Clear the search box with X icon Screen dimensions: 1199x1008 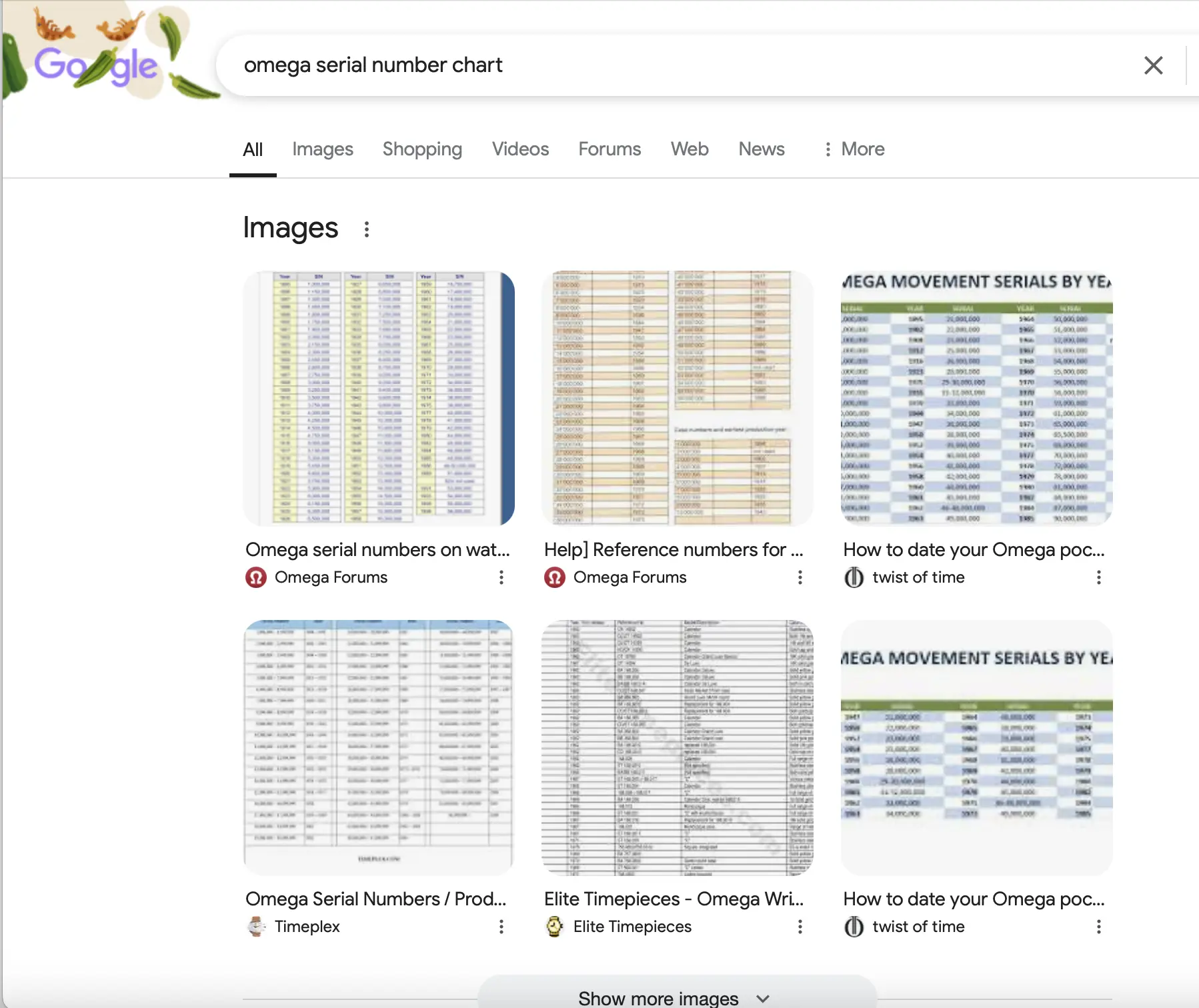(1153, 65)
